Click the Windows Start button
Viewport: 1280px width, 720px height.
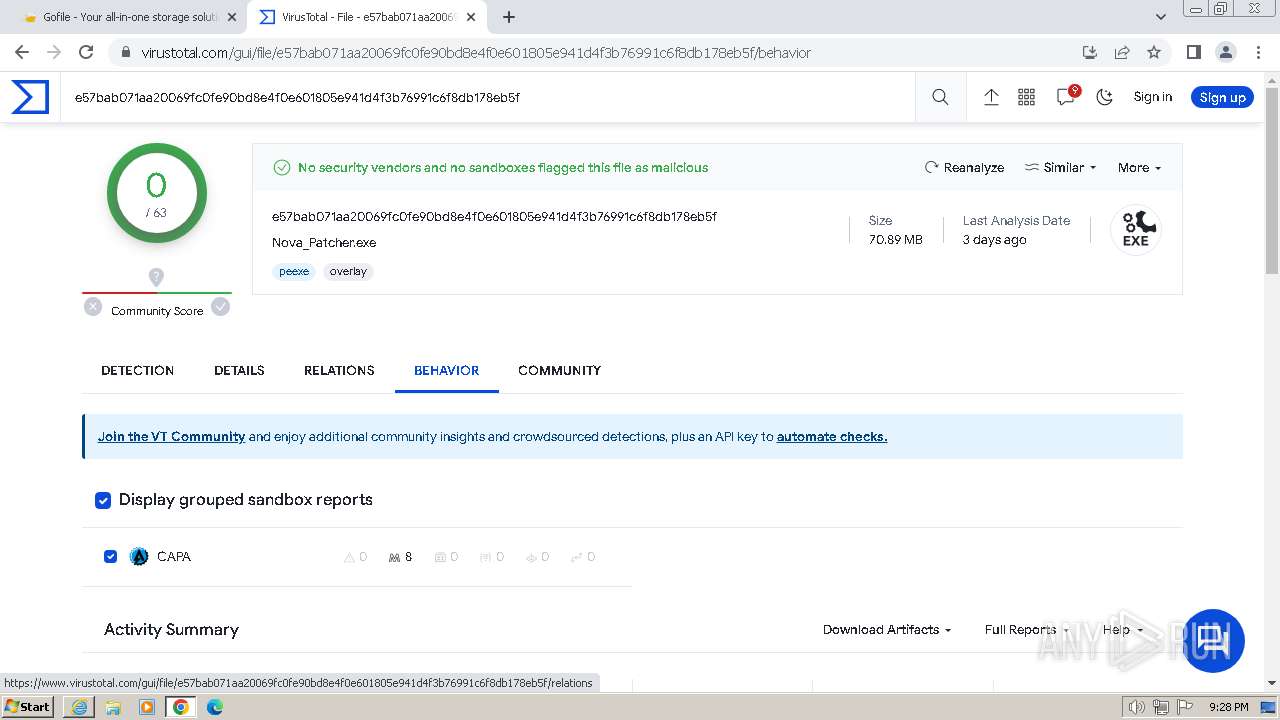pos(28,707)
